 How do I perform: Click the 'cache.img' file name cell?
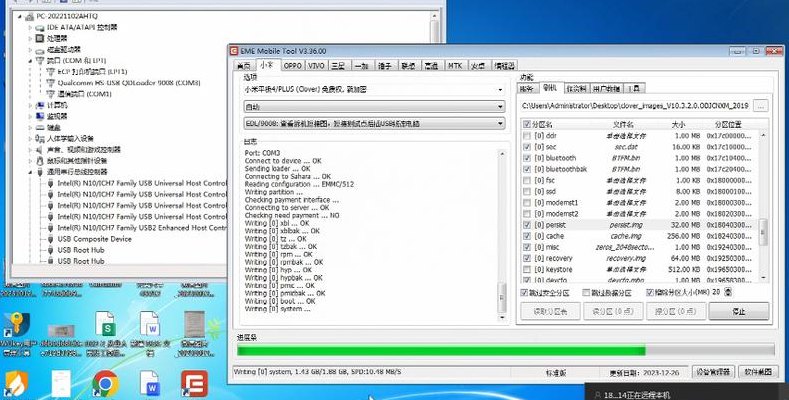pyautogui.click(x=626, y=236)
